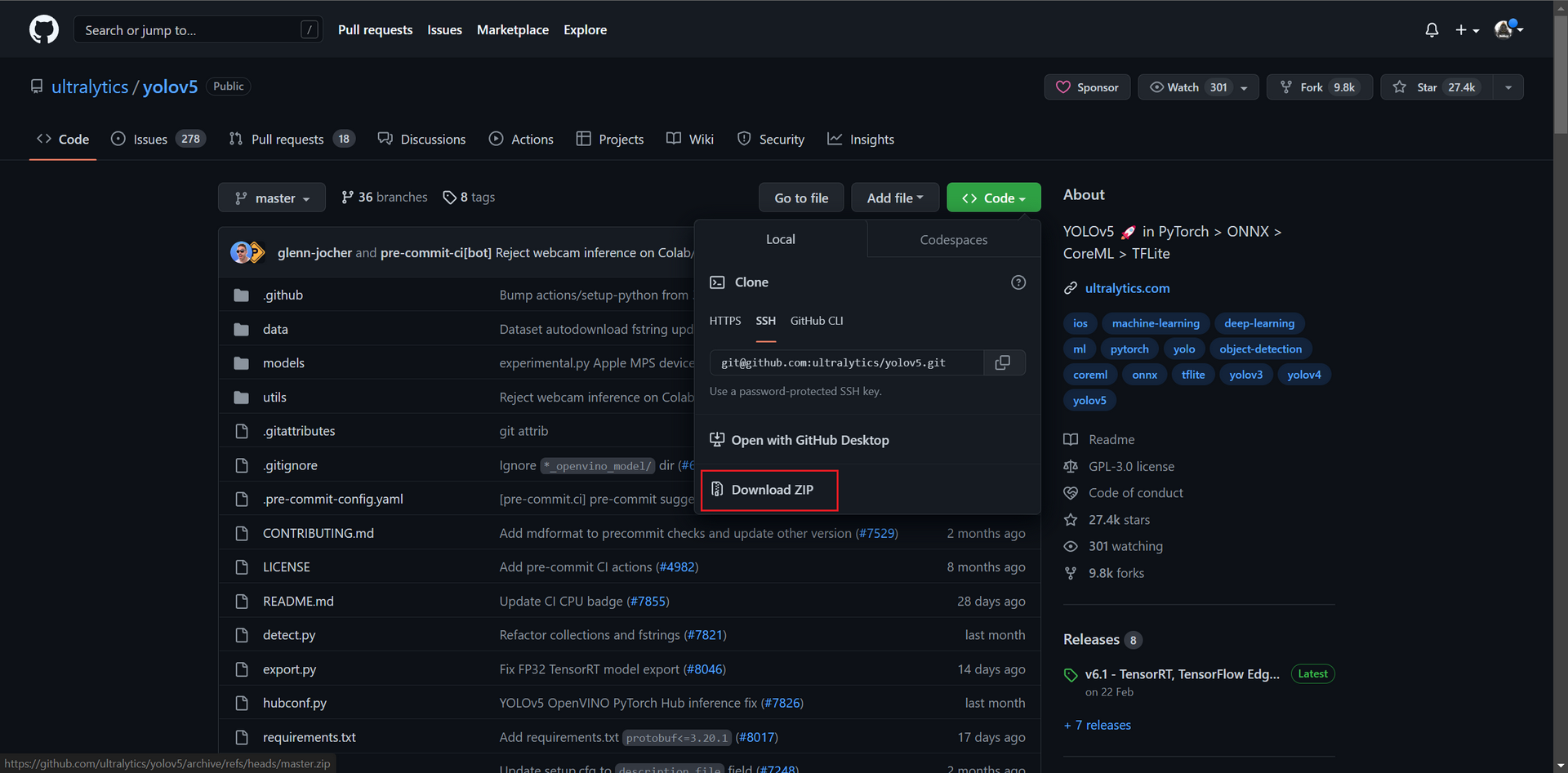The image size is (1568, 773).
Task: Open the Issues tab
Action: tap(158, 140)
